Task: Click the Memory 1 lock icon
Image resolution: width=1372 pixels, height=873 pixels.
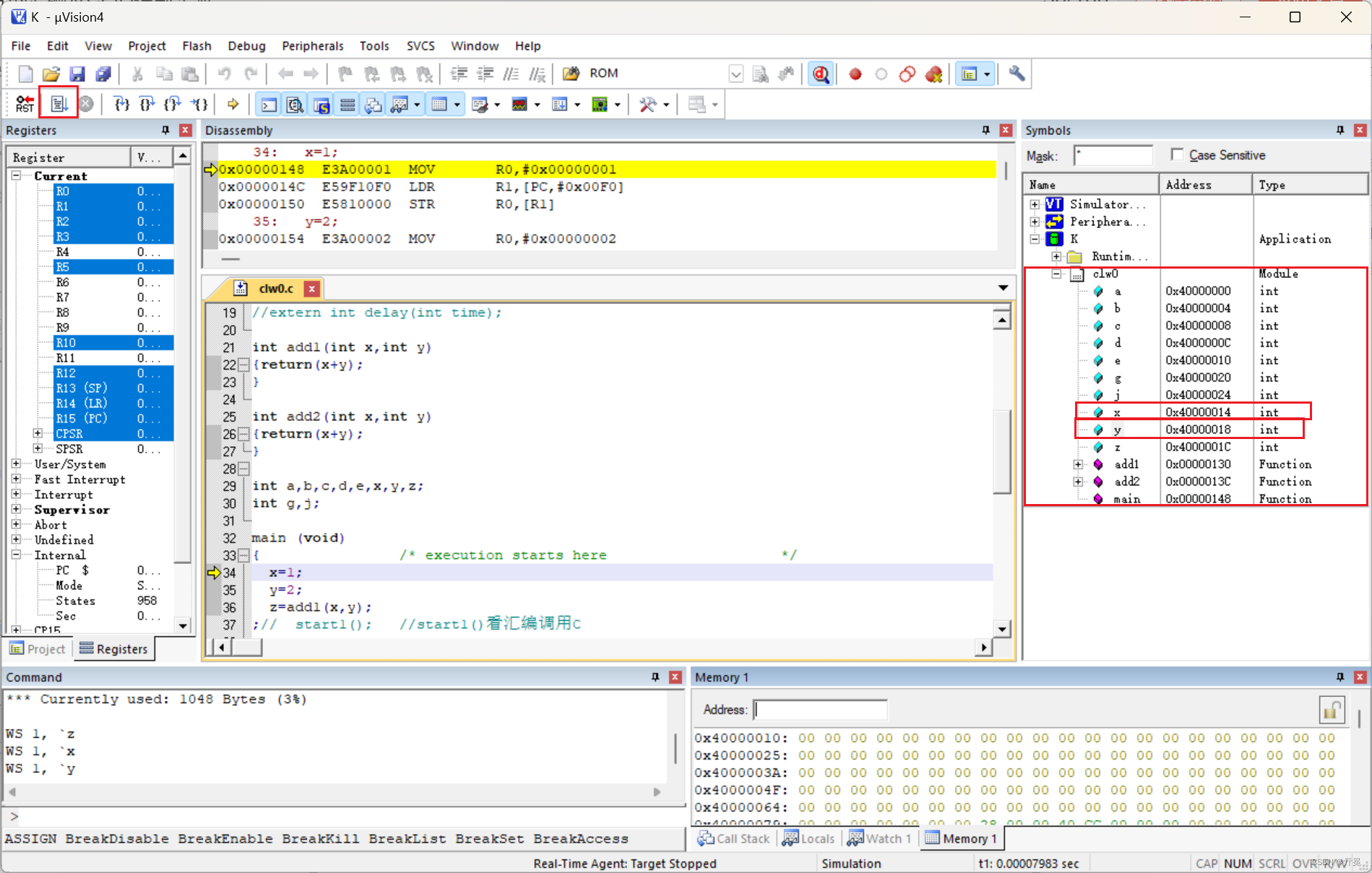Action: click(1332, 710)
